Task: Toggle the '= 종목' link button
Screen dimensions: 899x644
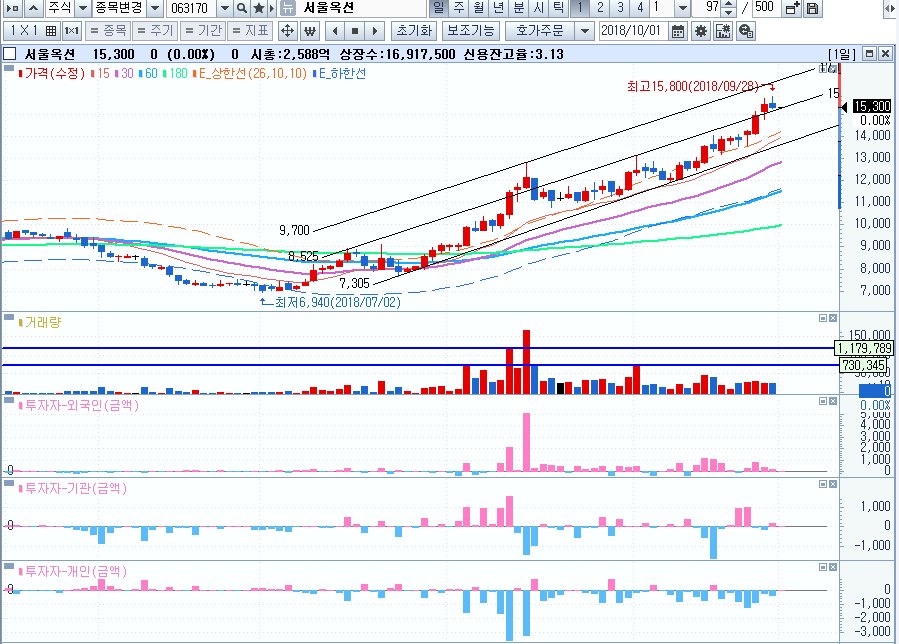Action: pos(108,30)
